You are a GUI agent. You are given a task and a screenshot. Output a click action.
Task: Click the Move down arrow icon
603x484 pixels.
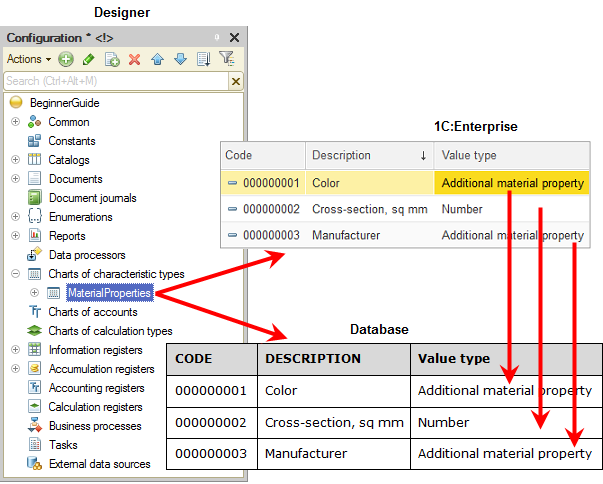180,60
